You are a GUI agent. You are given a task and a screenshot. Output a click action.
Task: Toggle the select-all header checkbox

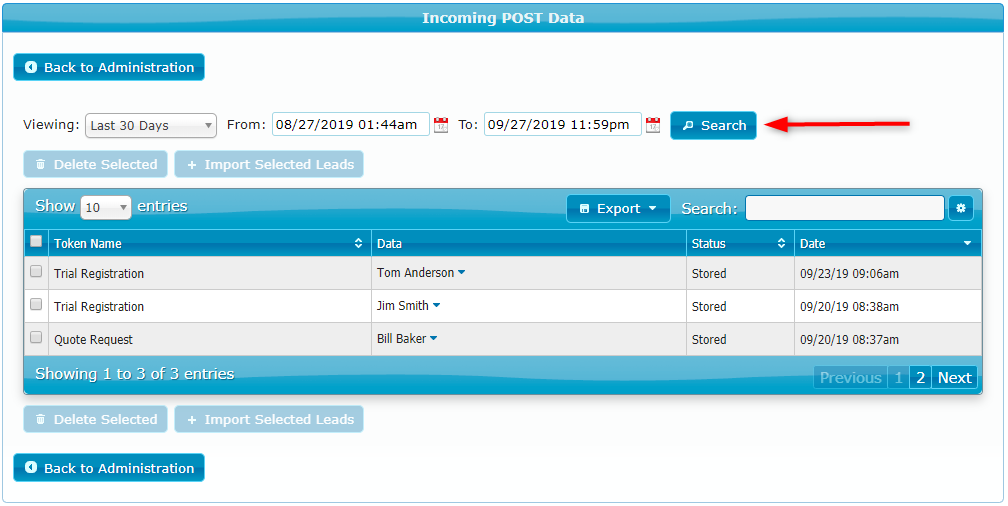pyautogui.click(x=36, y=241)
